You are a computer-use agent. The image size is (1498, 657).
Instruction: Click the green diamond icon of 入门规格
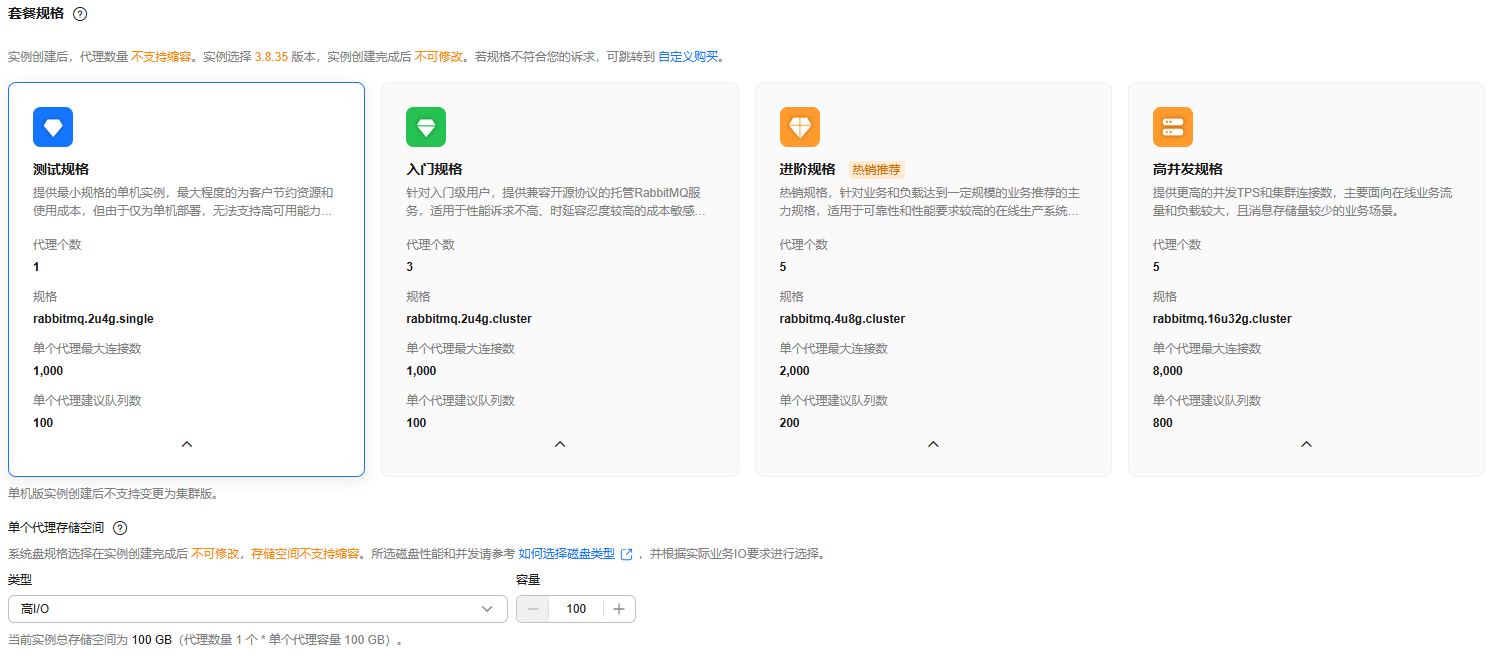(426, 127)
